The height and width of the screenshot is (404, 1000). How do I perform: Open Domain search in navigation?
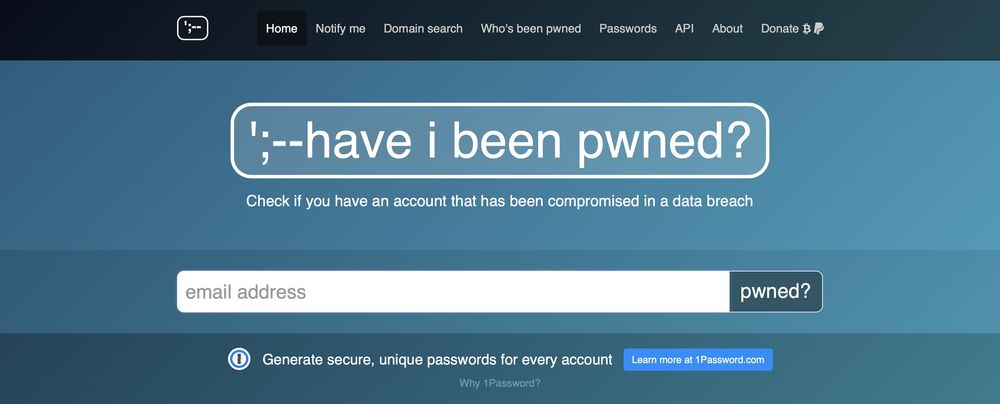click(423, 29)
